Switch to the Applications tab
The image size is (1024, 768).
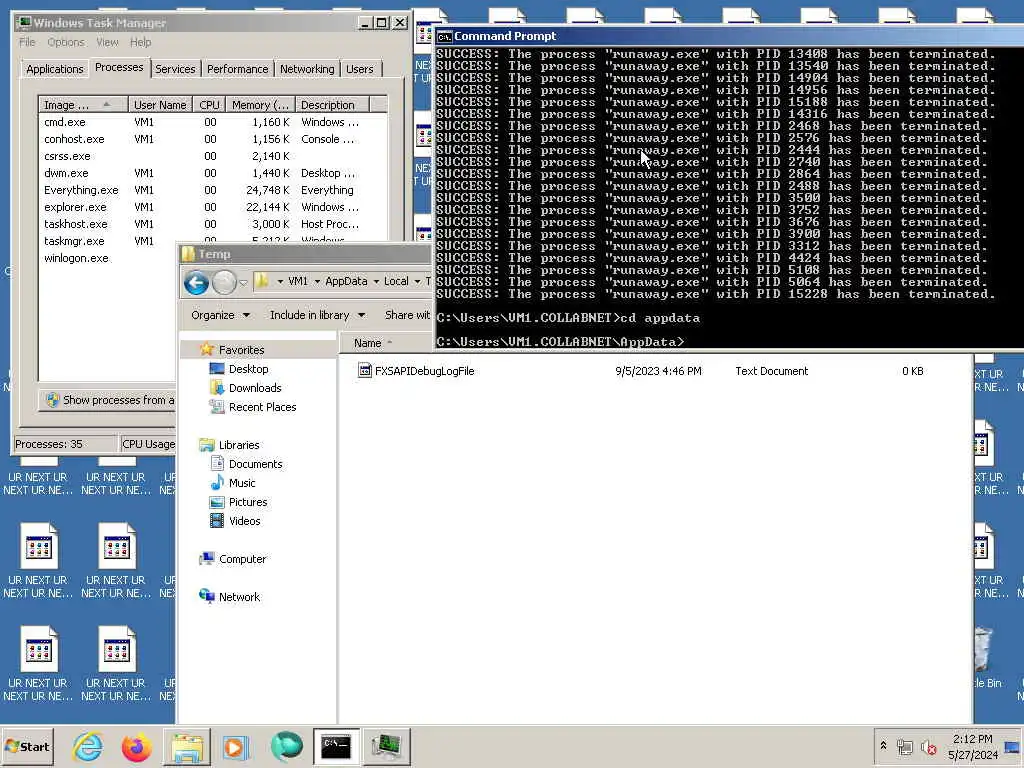(55, 69)
